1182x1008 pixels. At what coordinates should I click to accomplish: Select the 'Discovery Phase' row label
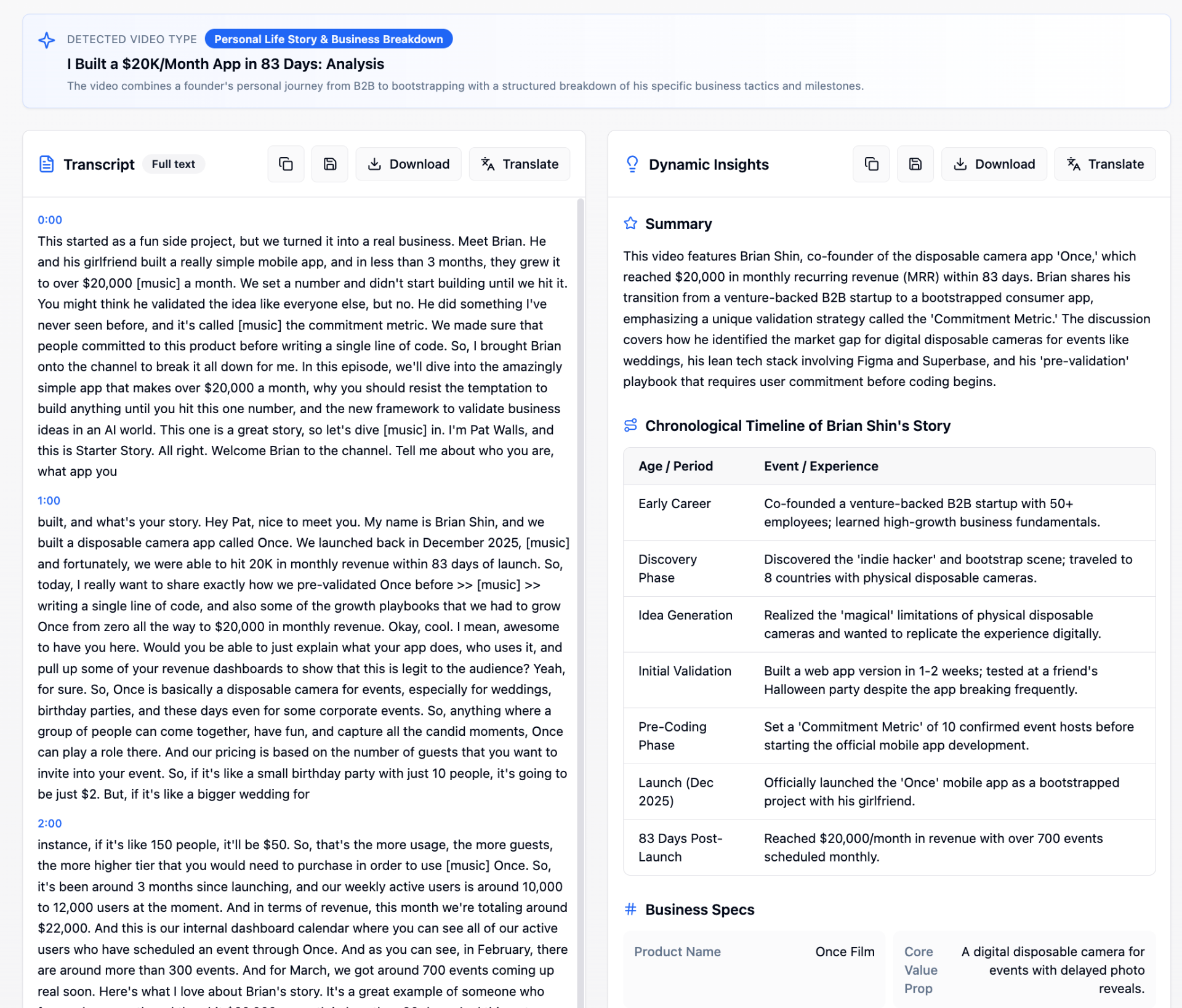coord(667,568)
